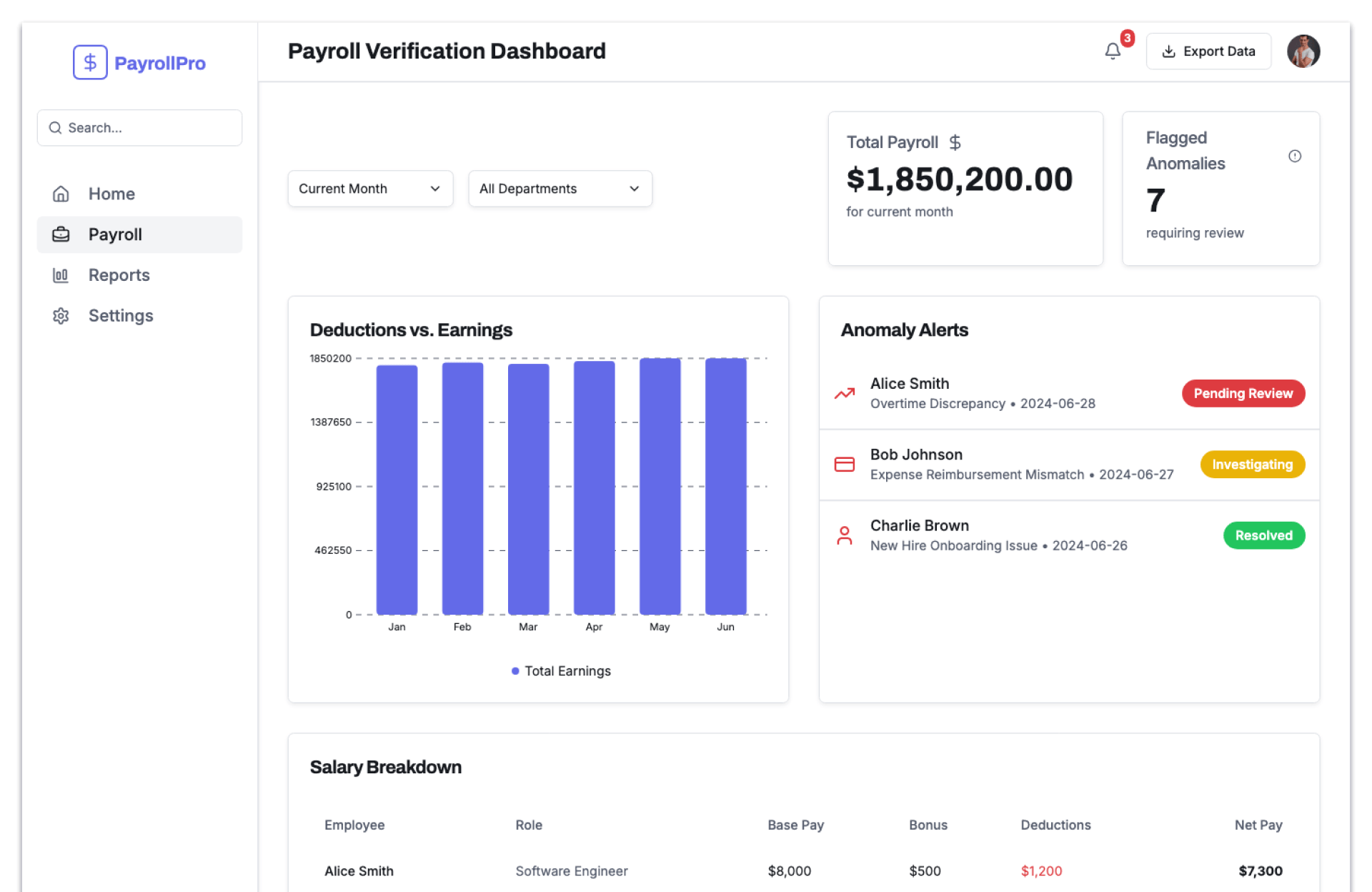Click the Pending Review status badge
1372x892 pixels.
tap(1243, 394)
